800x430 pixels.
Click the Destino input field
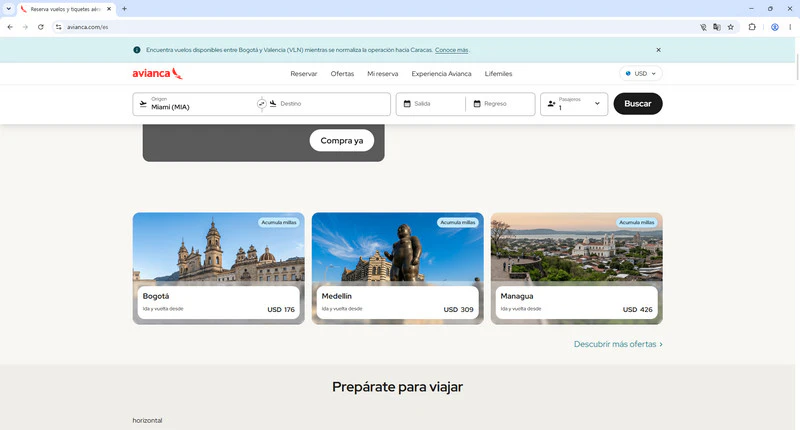[329, 104]
